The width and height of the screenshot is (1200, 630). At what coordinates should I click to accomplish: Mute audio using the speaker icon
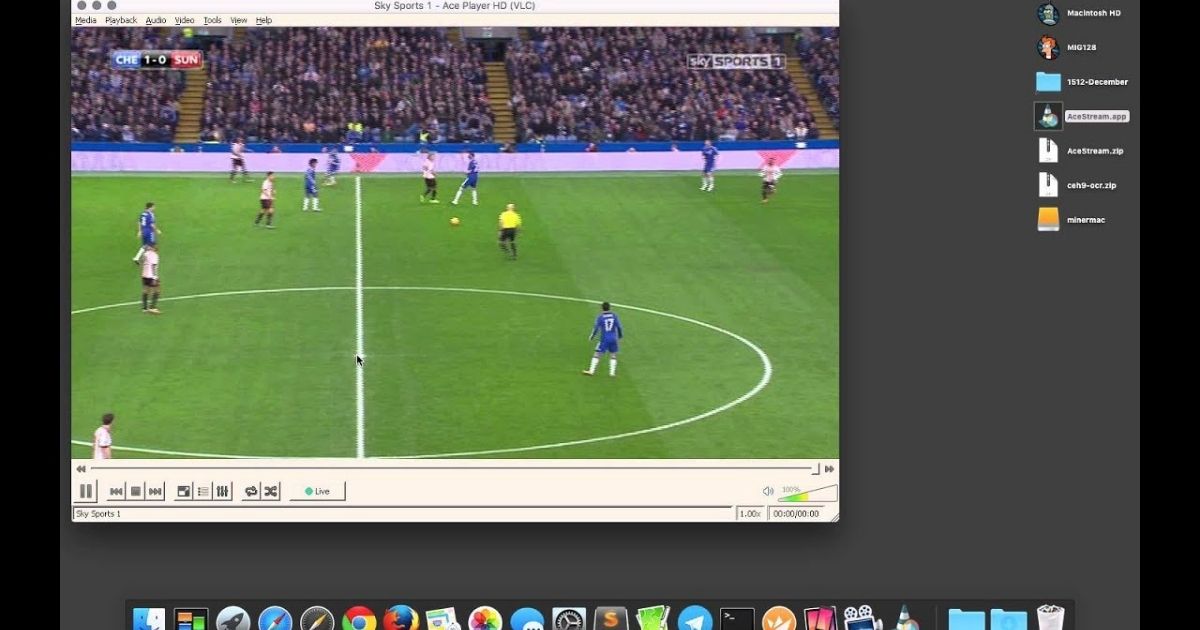click(x=767, y=490)
